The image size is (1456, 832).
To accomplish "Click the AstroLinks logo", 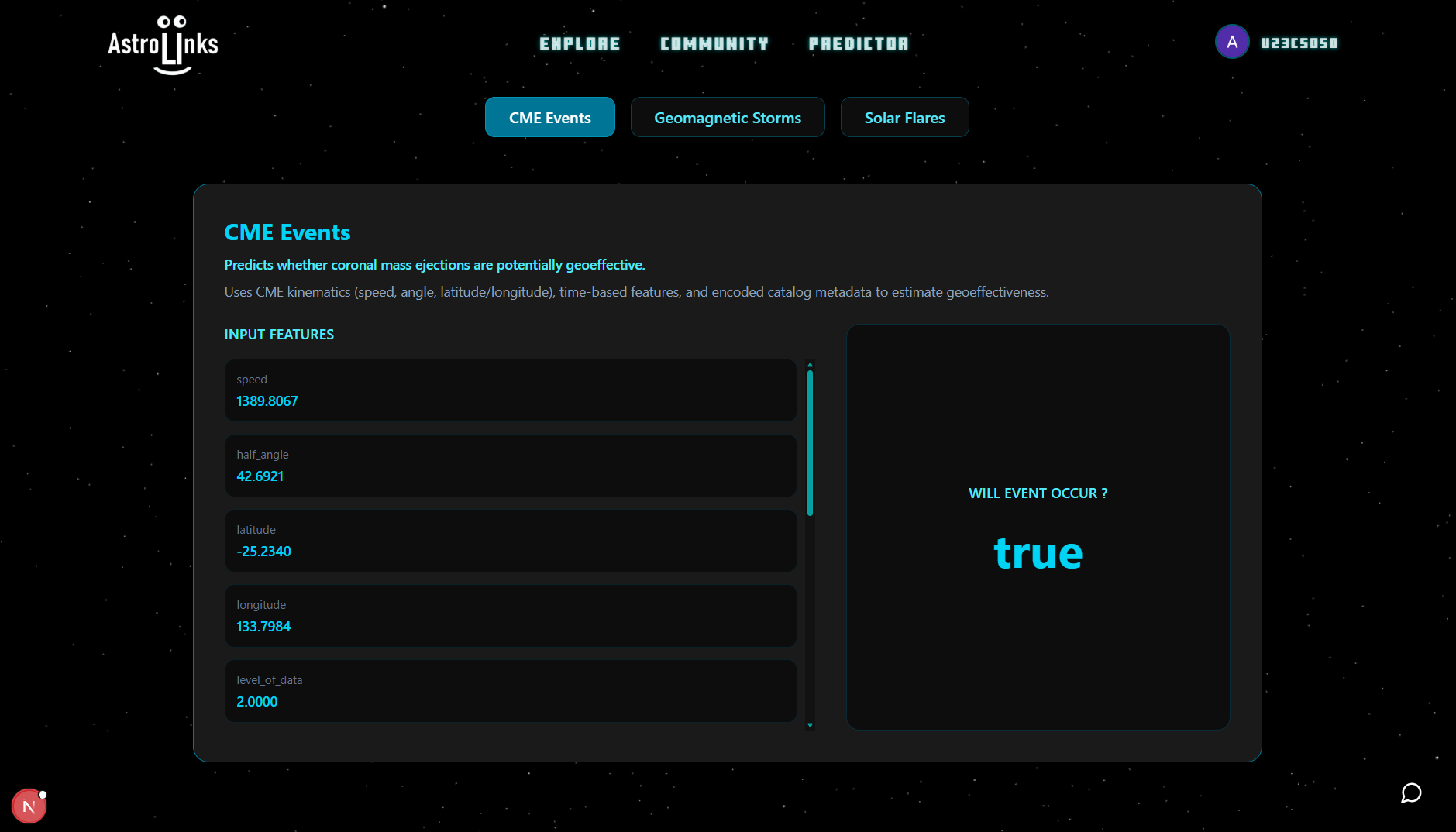I will click(163, 44).
